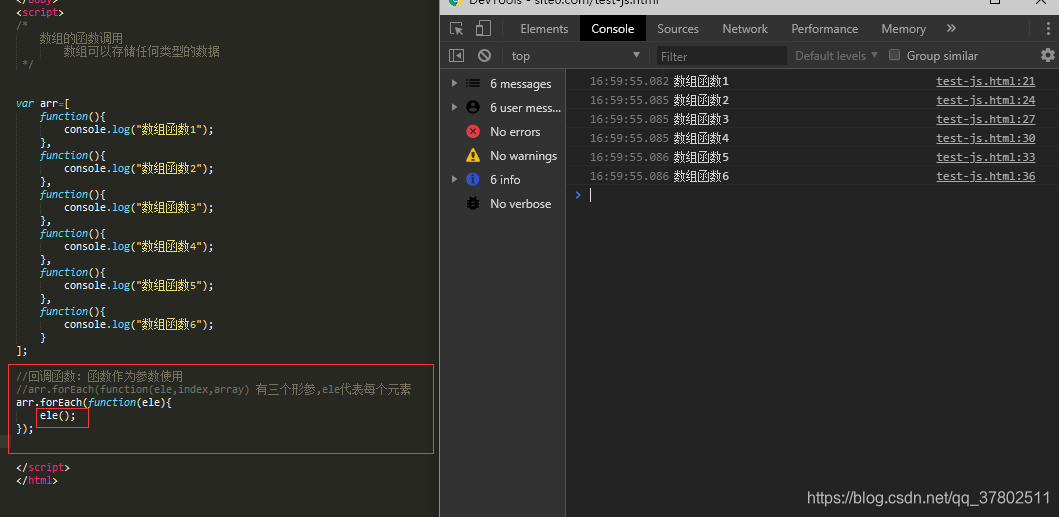Viewport: 1059px width, 517px height.
Task: Open console settings gear icon
Action: (x=1048, y=55)
